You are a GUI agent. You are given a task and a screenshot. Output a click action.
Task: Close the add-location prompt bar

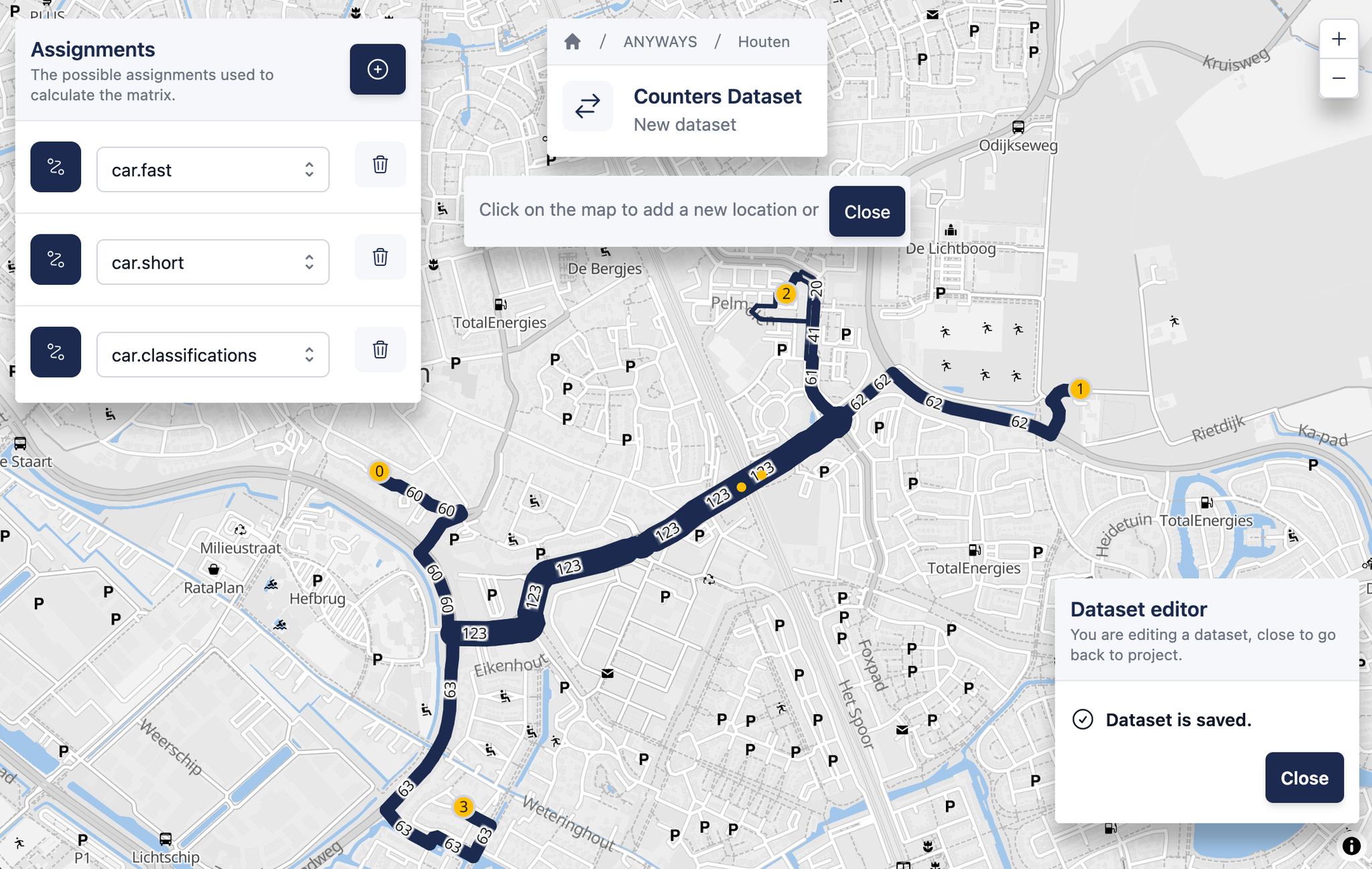866,211
